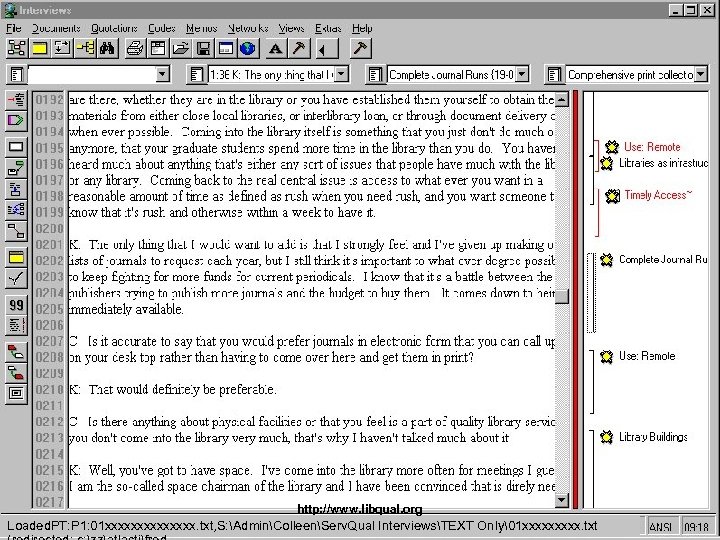Open the Codes menu

[x=162, y=28]
